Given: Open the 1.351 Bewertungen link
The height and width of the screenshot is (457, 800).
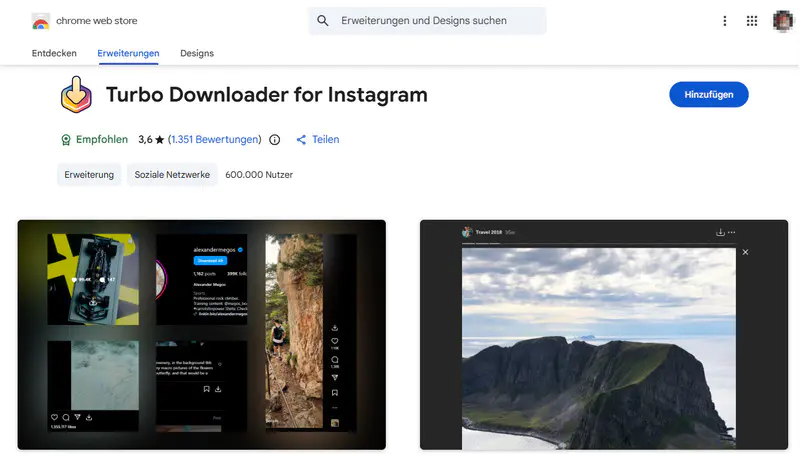Looking at the screenshot, I should click(214, 140).
